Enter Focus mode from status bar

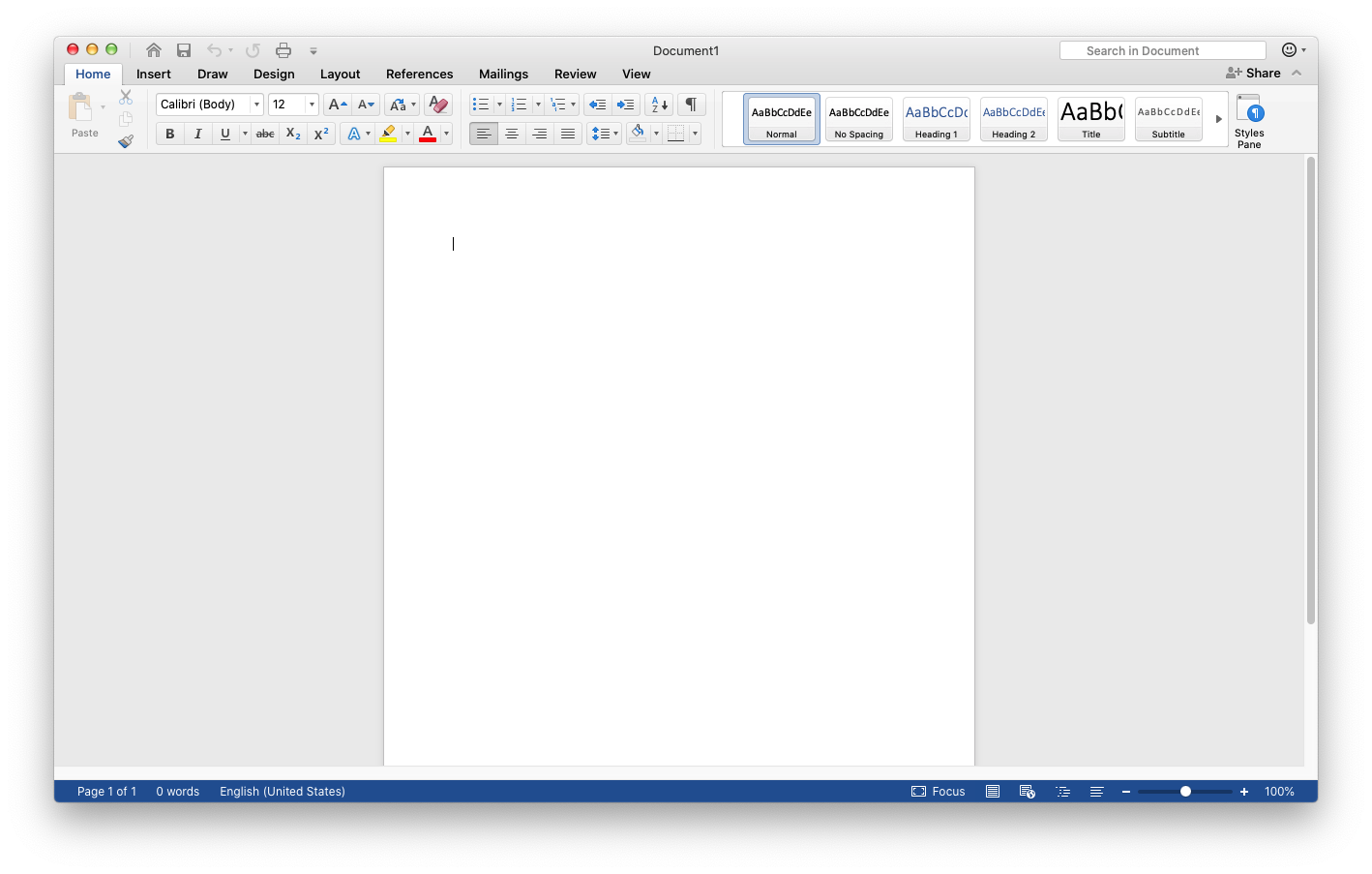click(x=939, y=792)
